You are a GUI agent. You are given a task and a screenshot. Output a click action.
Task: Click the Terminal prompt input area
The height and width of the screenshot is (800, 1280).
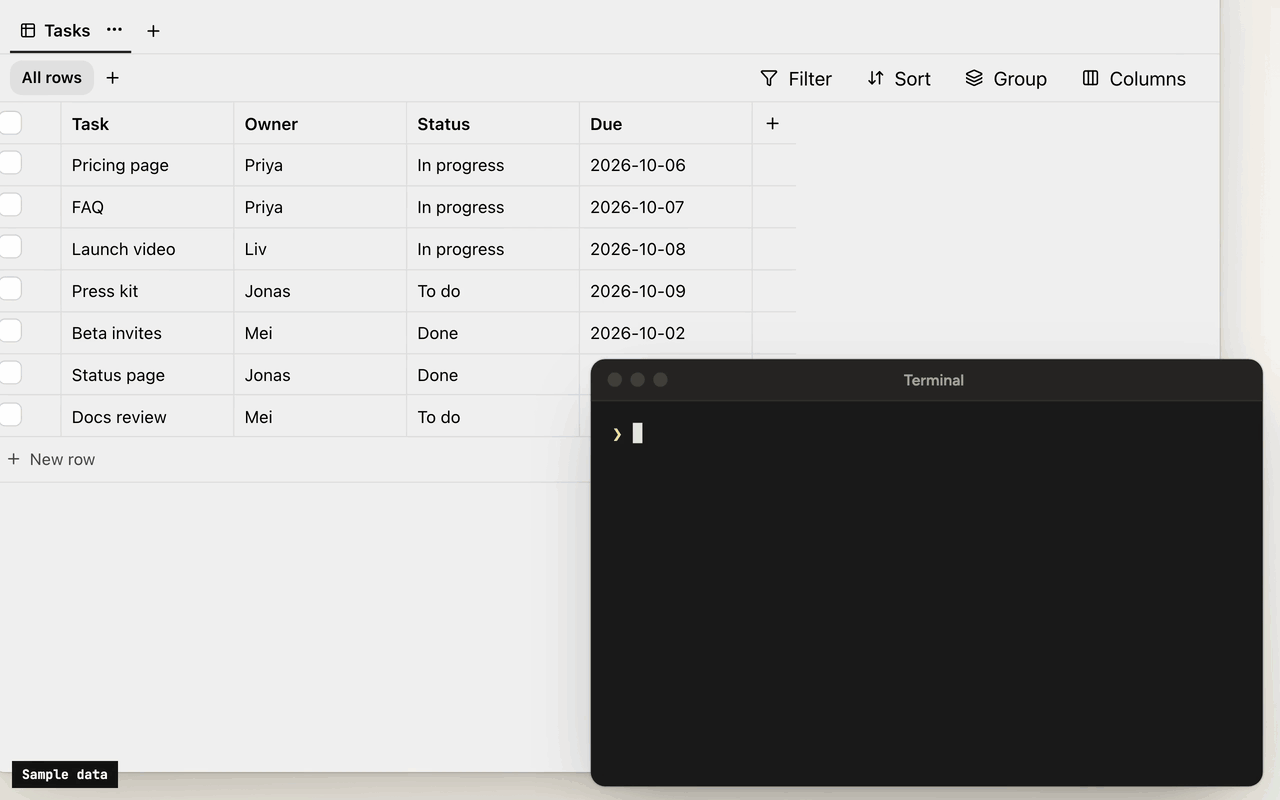(x=926, y=433)
